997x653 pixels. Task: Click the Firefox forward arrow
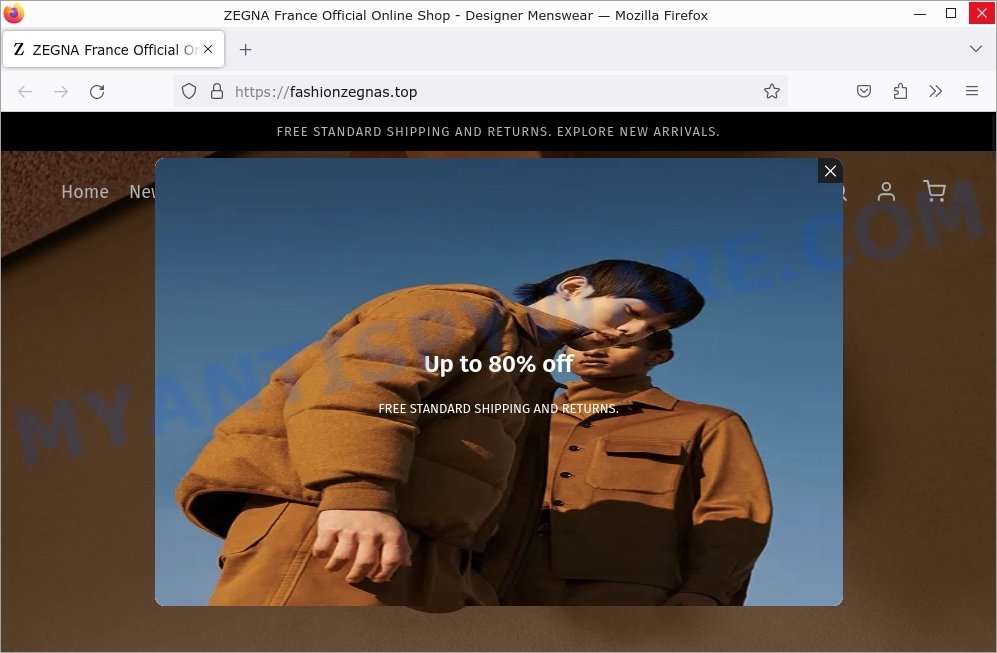pyautogui.click(x=61, y=92)
